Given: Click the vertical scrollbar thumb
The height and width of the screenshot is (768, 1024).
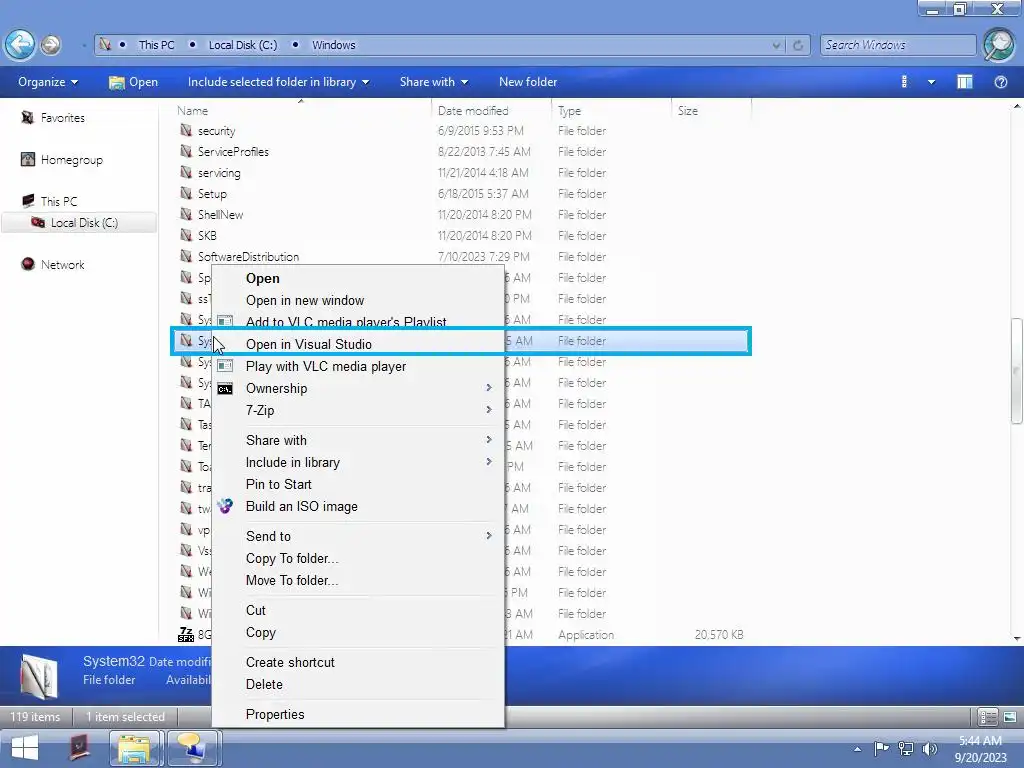Looking at the screenshot, I should click(1016, 370).
